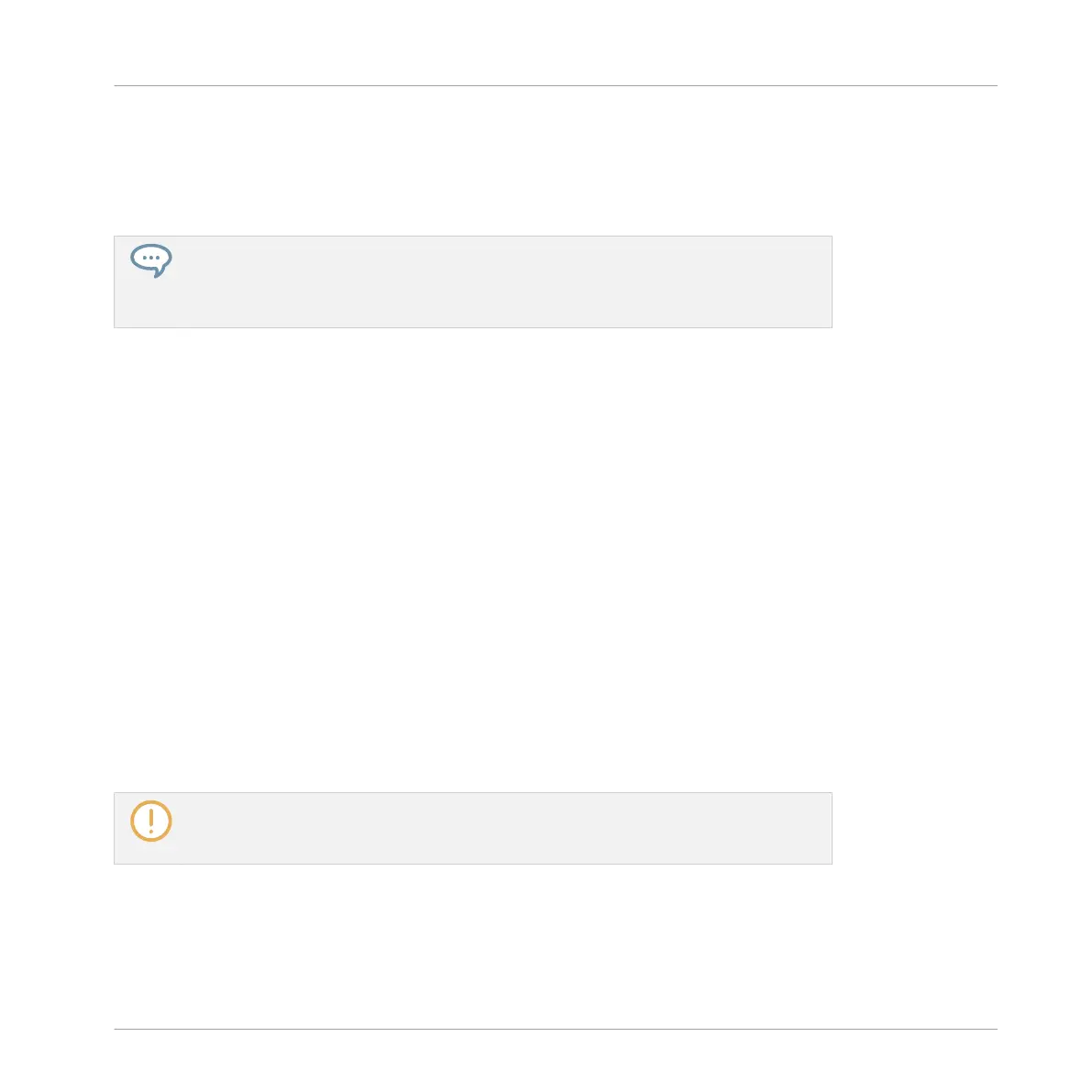Click the exclamation mark inside the orange circle
1092x1092 pixels.
[x=151, y=821]
